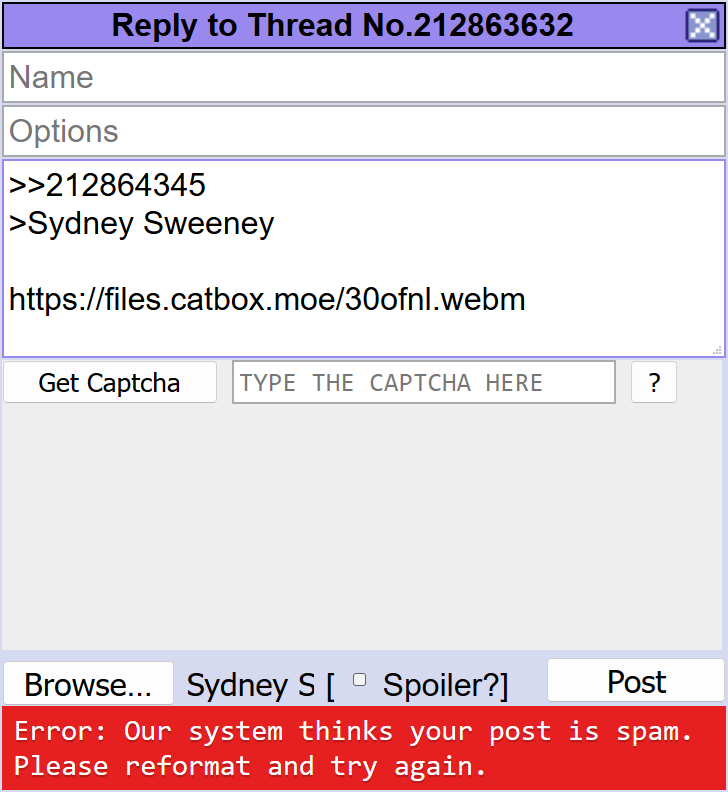Focus the Options input field
728x792 pixels.
point(364,131)
